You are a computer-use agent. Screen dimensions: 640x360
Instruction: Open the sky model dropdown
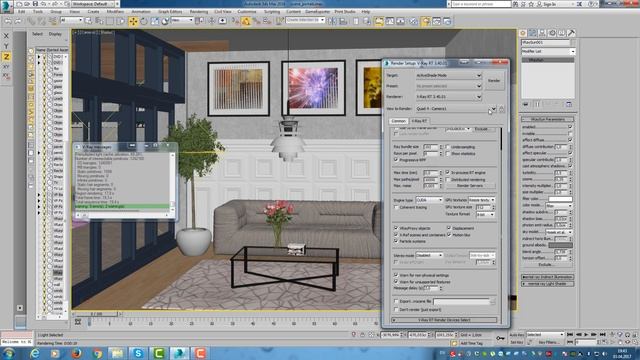tap(559, 232)
